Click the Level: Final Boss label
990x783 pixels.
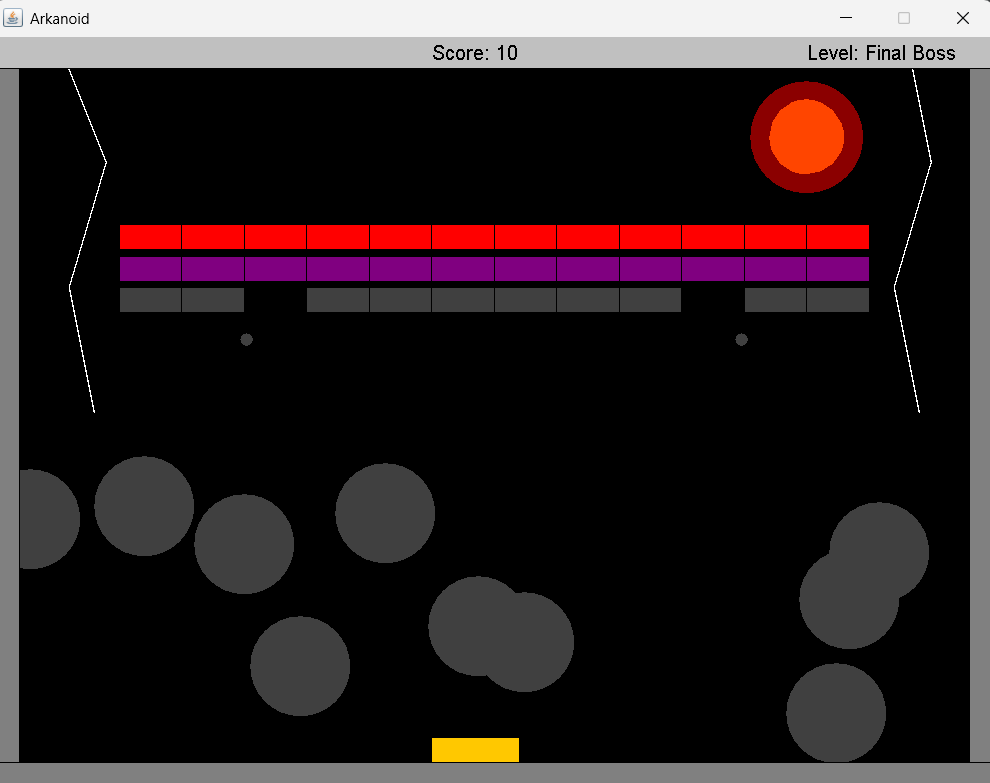pos(881,53)
